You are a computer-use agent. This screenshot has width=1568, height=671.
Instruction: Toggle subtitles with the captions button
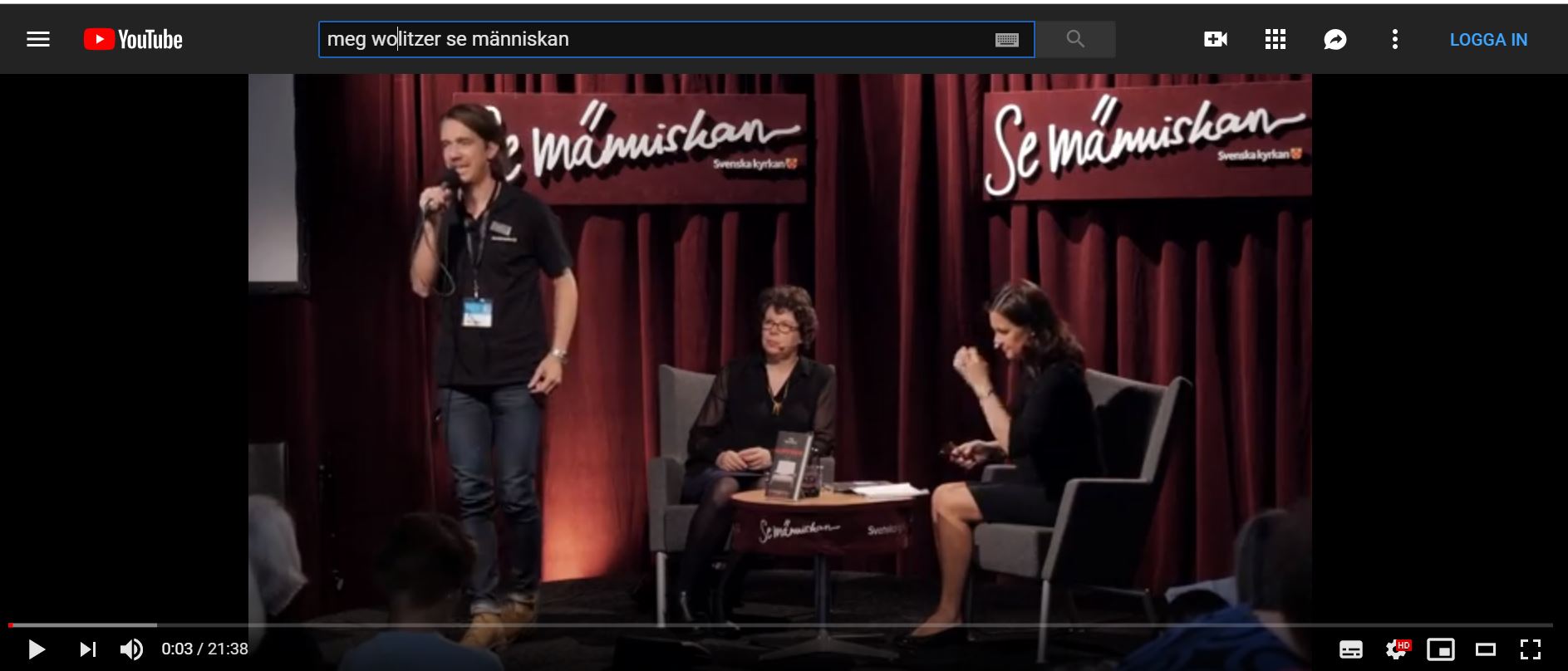(1350, 649)
